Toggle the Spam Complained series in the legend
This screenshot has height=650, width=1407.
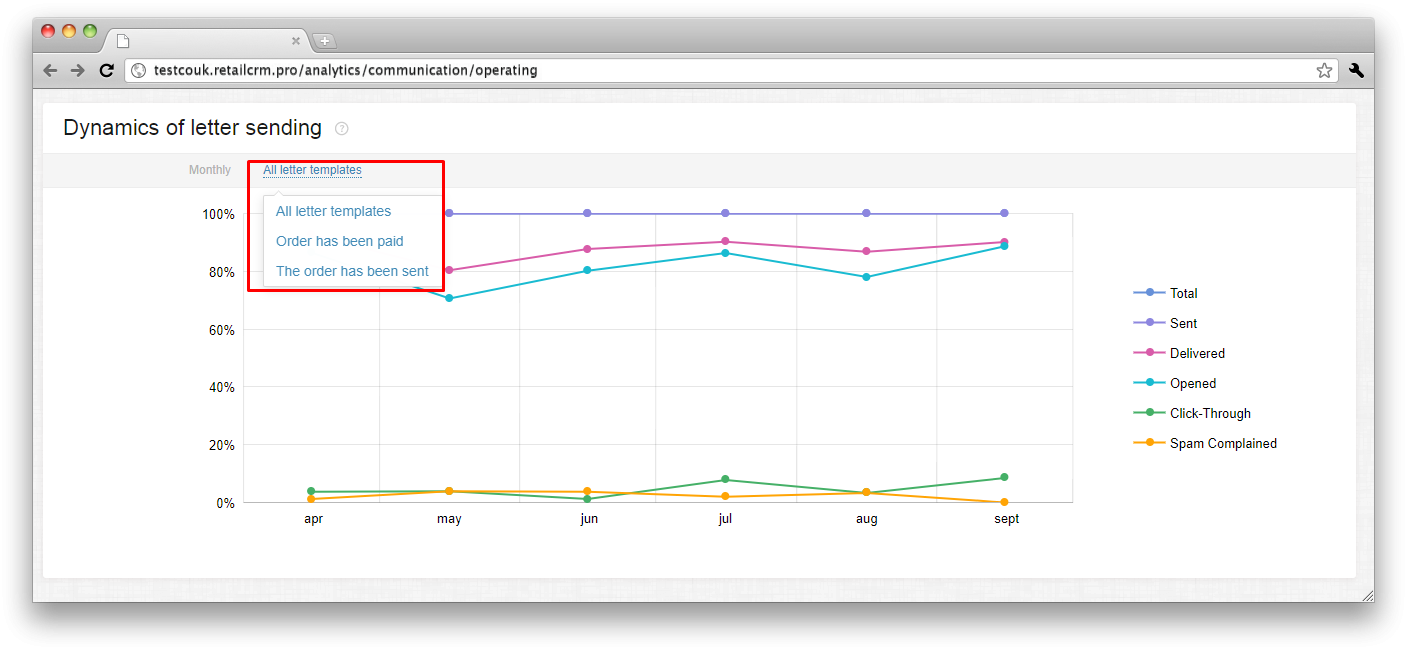(1205, 443)
